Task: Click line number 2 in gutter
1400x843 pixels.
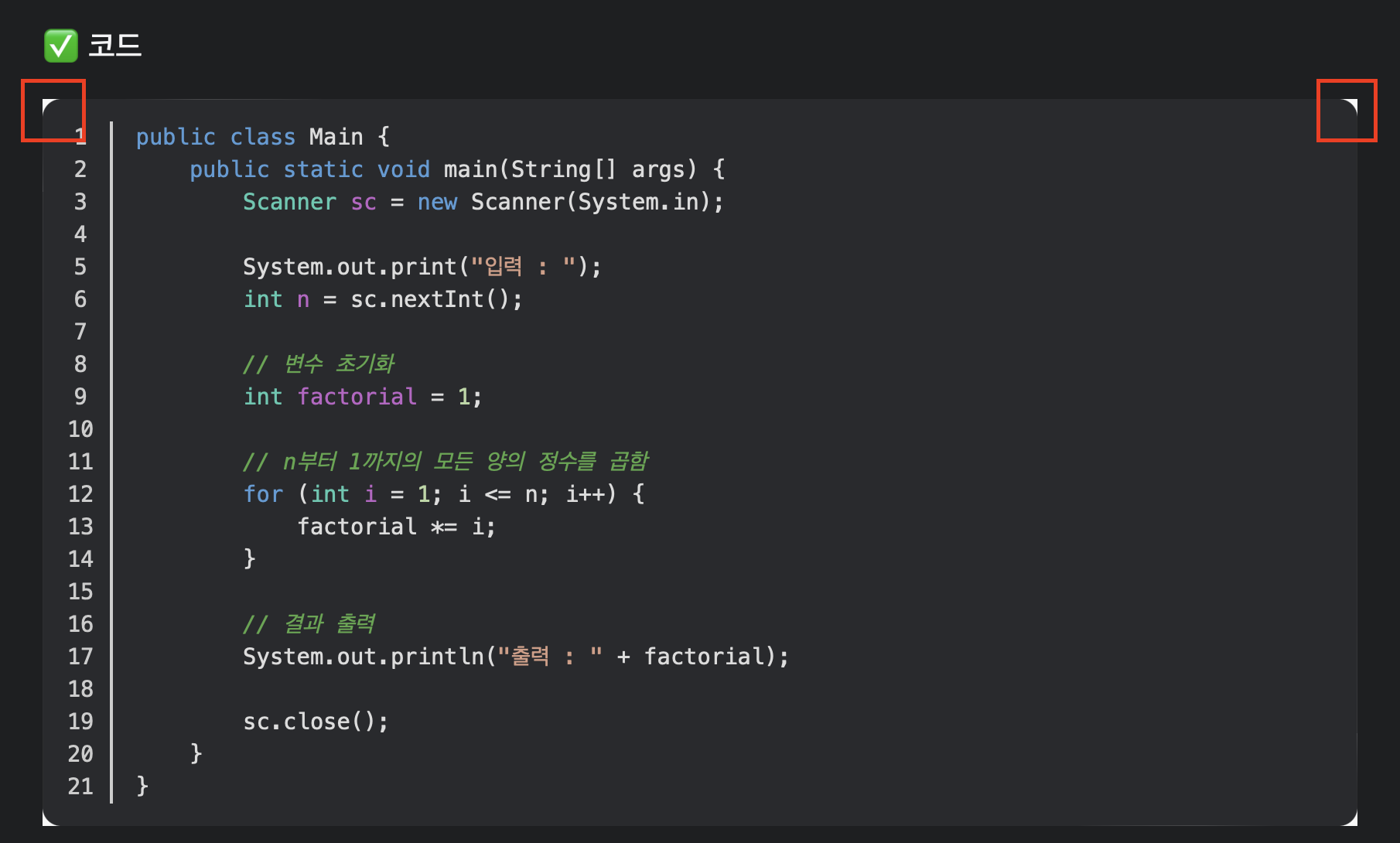Action: pos(80,169)
